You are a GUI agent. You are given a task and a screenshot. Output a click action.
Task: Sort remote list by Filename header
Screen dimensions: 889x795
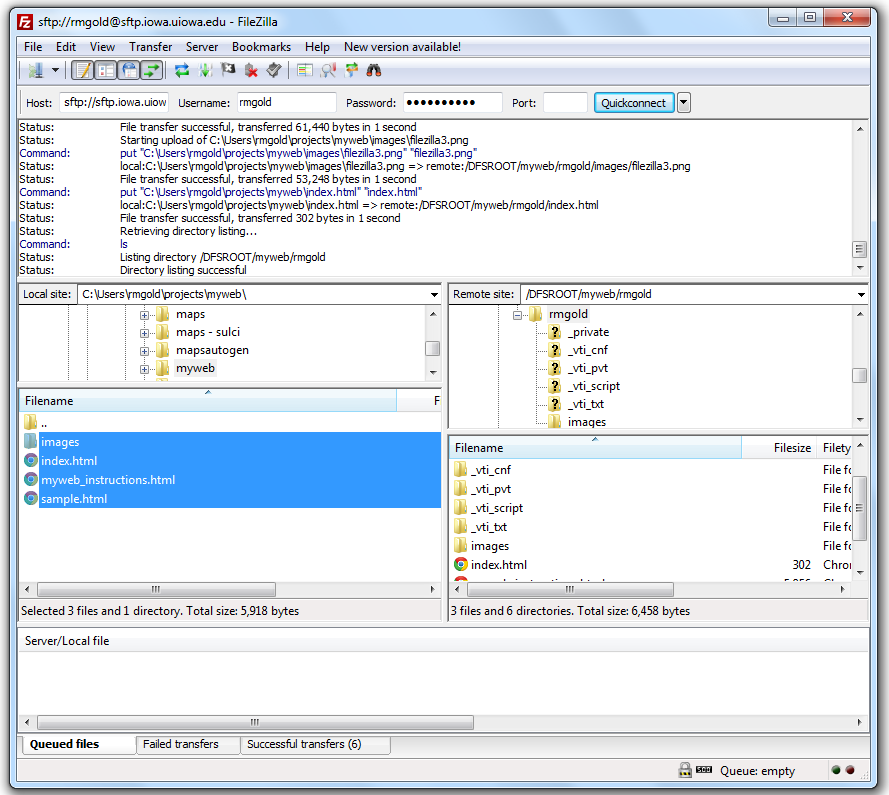tap(595, 448)
